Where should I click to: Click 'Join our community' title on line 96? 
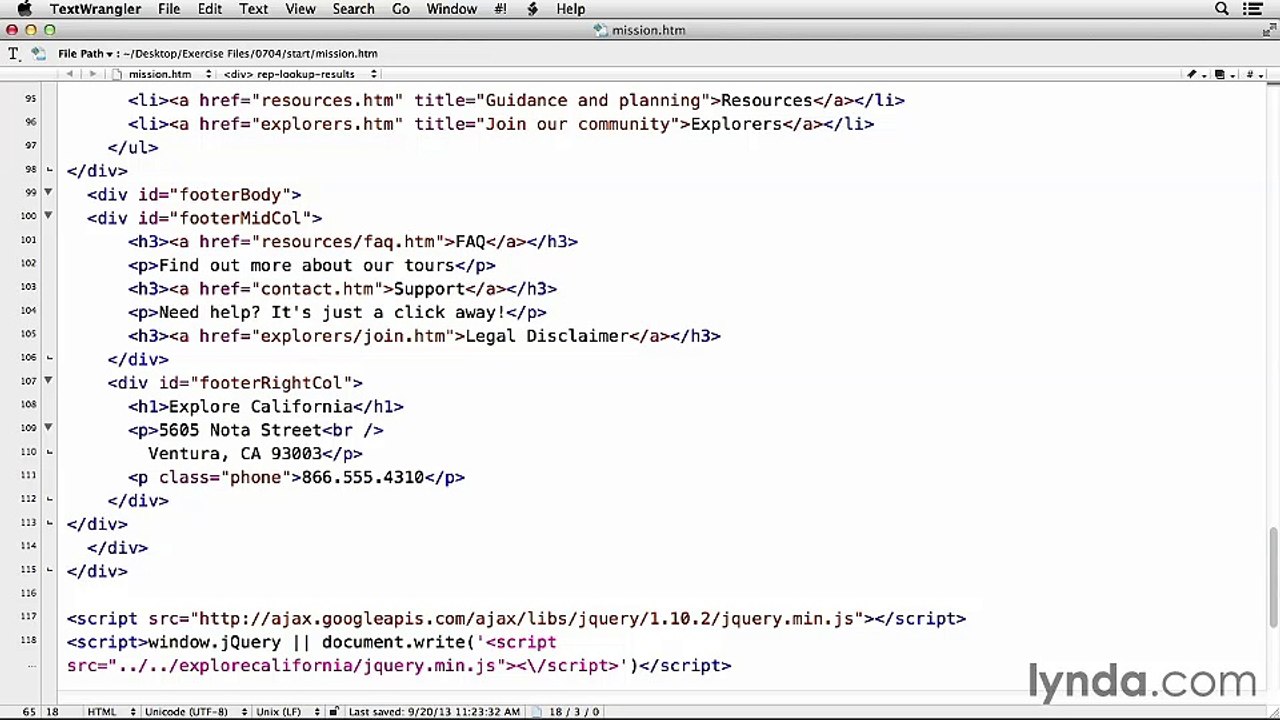[x=577, y=124]
